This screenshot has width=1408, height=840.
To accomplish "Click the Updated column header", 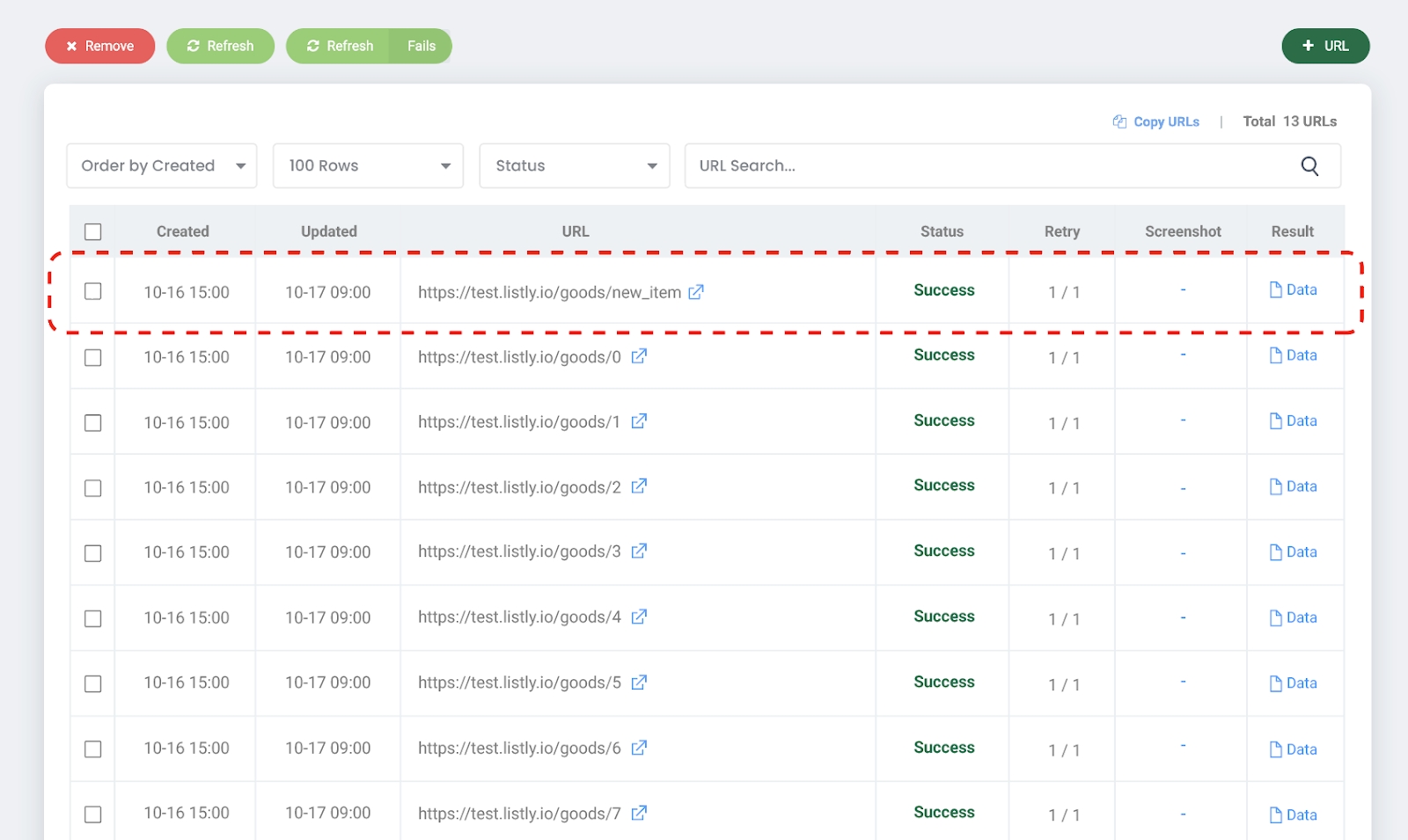I will click(x=328, y=231).
